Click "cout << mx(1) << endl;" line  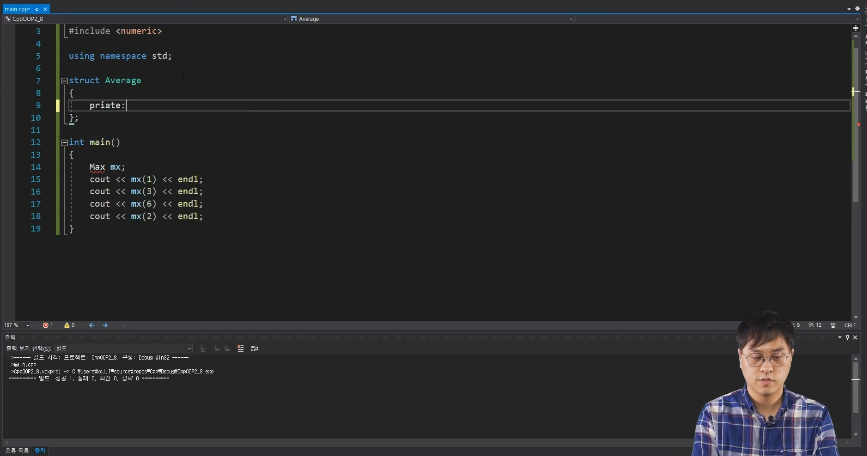(146, 179)
